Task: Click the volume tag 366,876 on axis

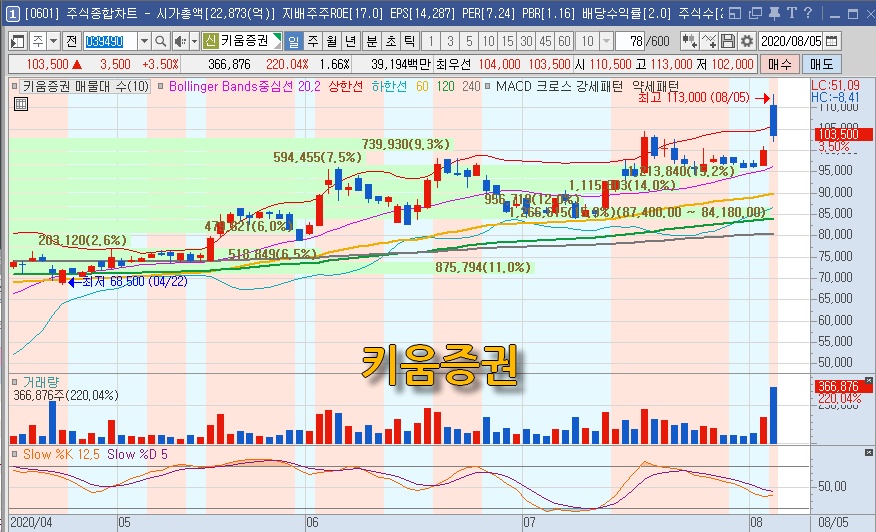Action: pos(842,386)
